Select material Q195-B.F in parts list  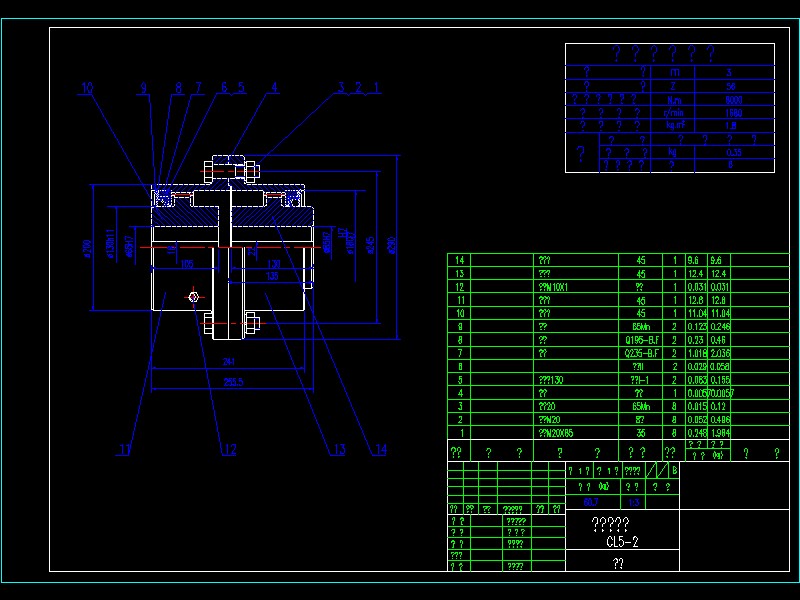641,340
